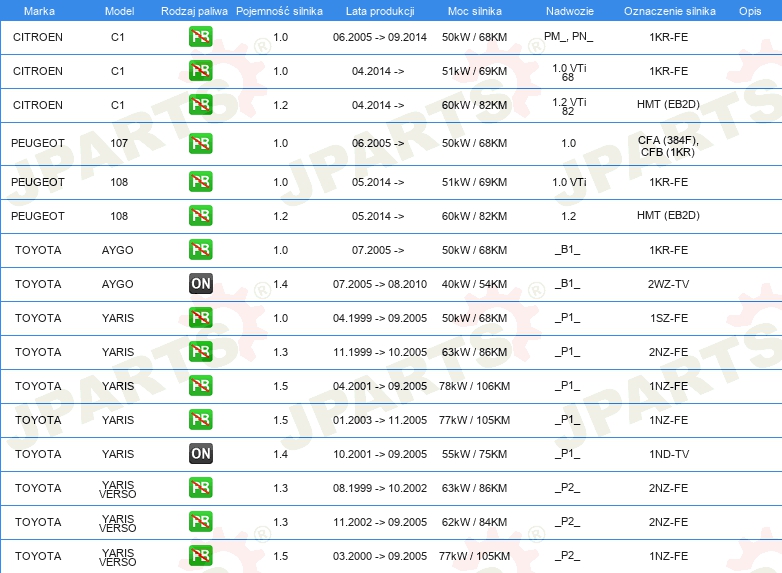Click body label 1.0 VTi in Peugeot 108 row
The width and height of the screenshot is (782, 573).
pos(569,182)
